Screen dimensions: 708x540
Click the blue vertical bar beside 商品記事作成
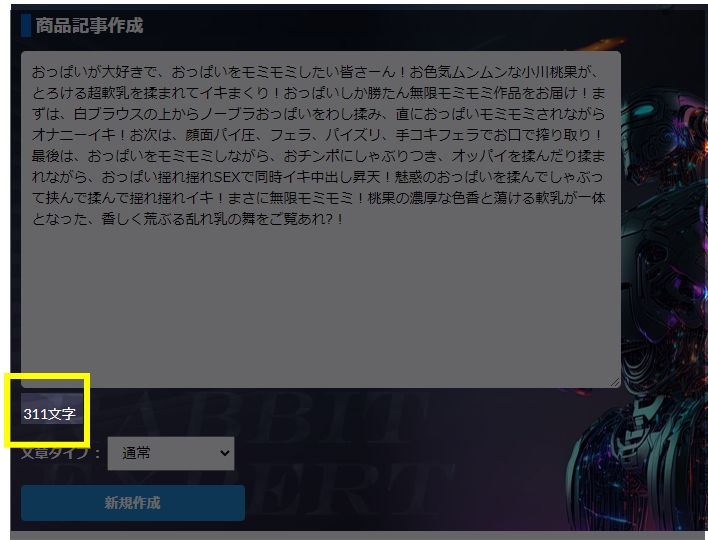(x=26, y=26)
